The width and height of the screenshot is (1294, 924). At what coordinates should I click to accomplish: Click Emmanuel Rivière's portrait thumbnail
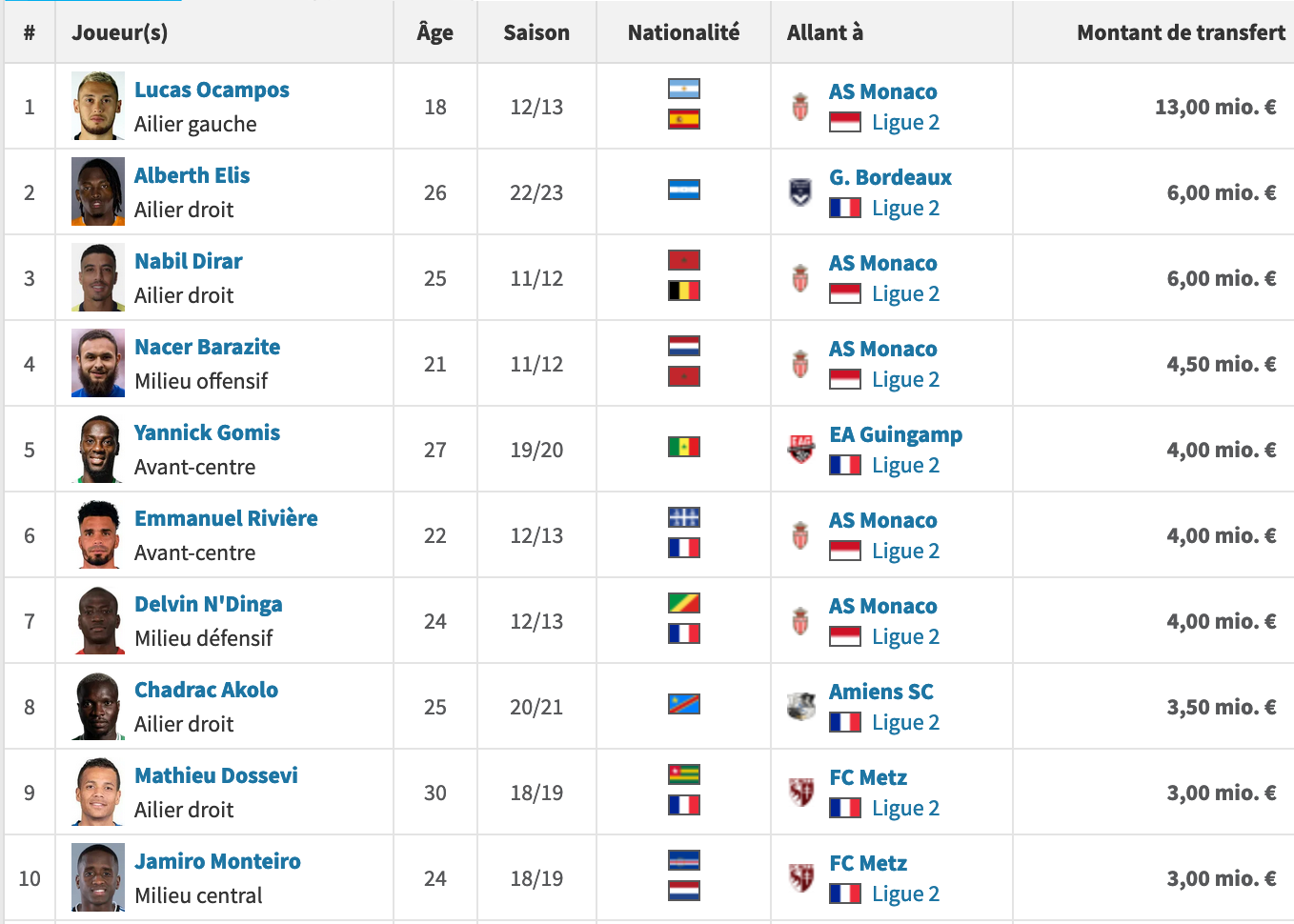click(98, 534)
